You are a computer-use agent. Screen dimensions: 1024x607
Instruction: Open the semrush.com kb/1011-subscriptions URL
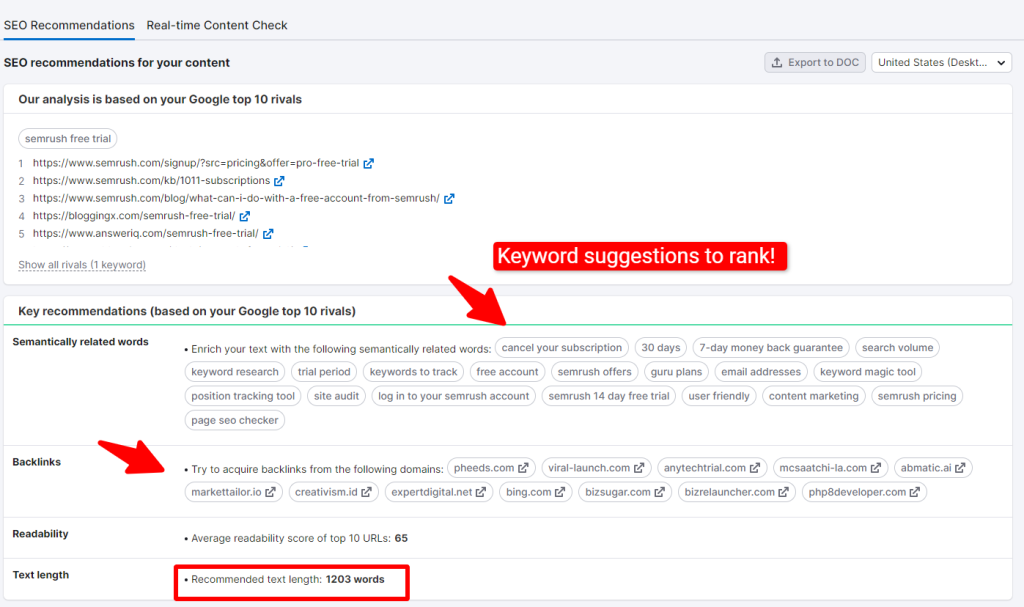pos(152,181)
